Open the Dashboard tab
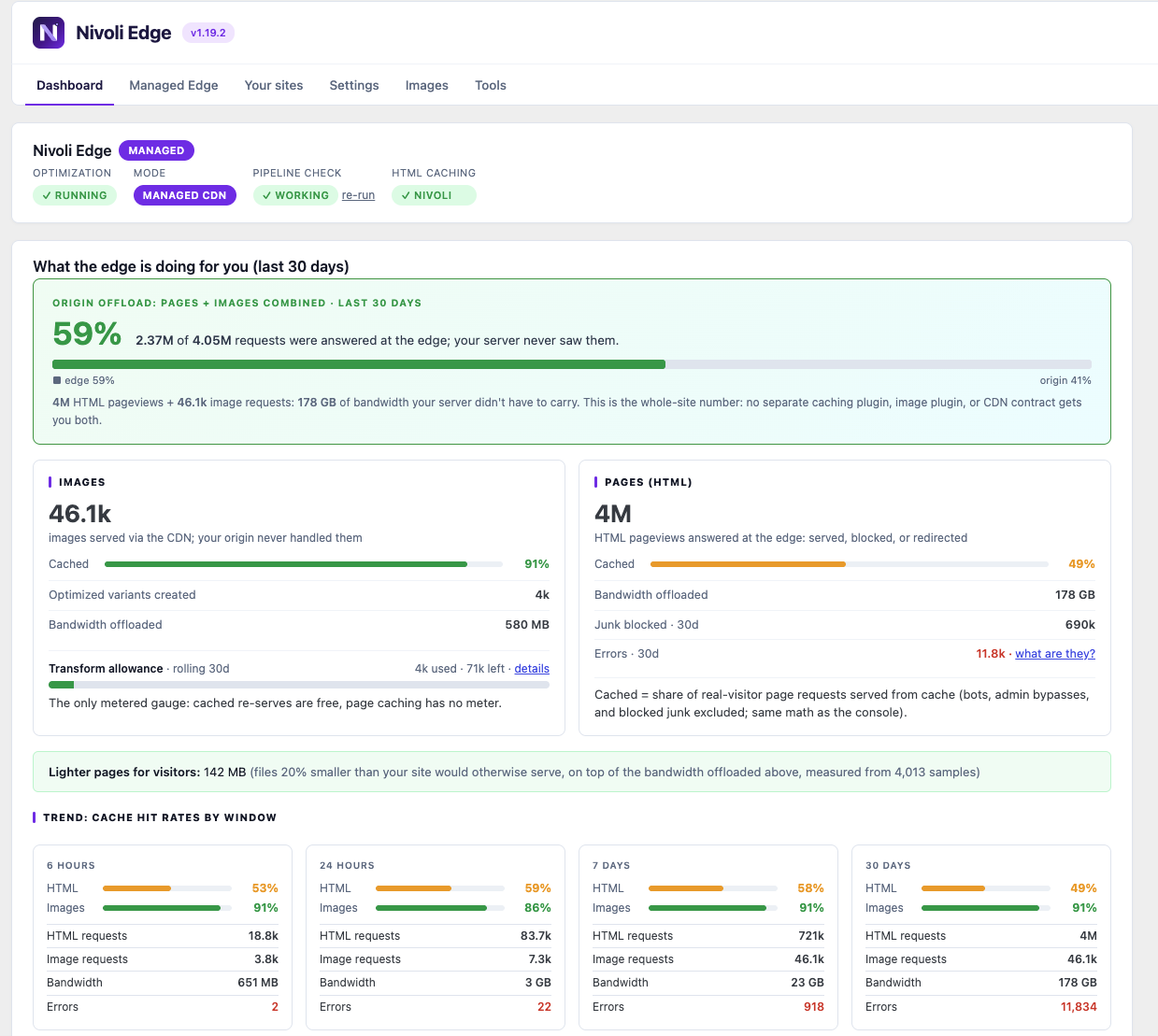The width and height of the screenshot is (1158, 1036). (70, 85)
